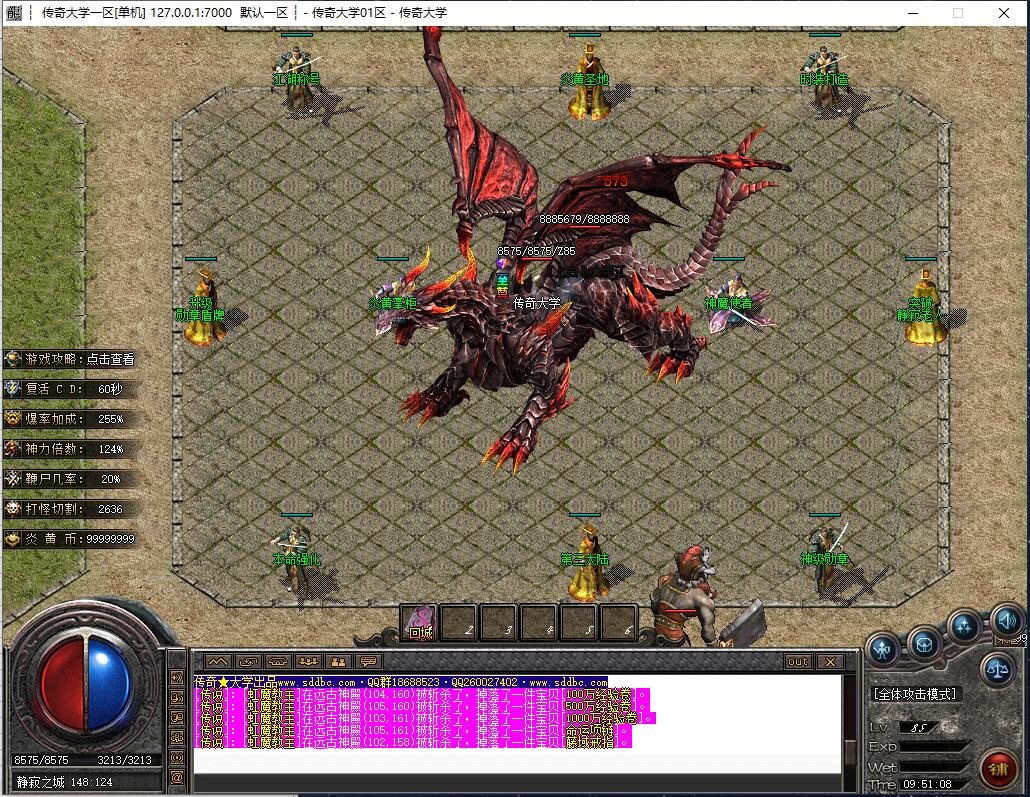Talk to the 升级勋章盾牌 NPC
This screenshot has height=797, width=1030.
tap(204, 307)
